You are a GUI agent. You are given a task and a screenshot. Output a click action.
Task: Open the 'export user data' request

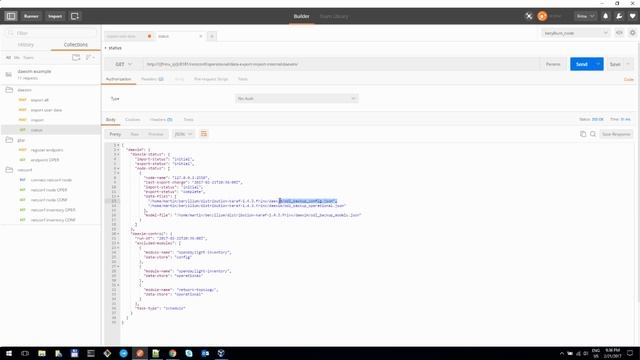tap(46, 110)
